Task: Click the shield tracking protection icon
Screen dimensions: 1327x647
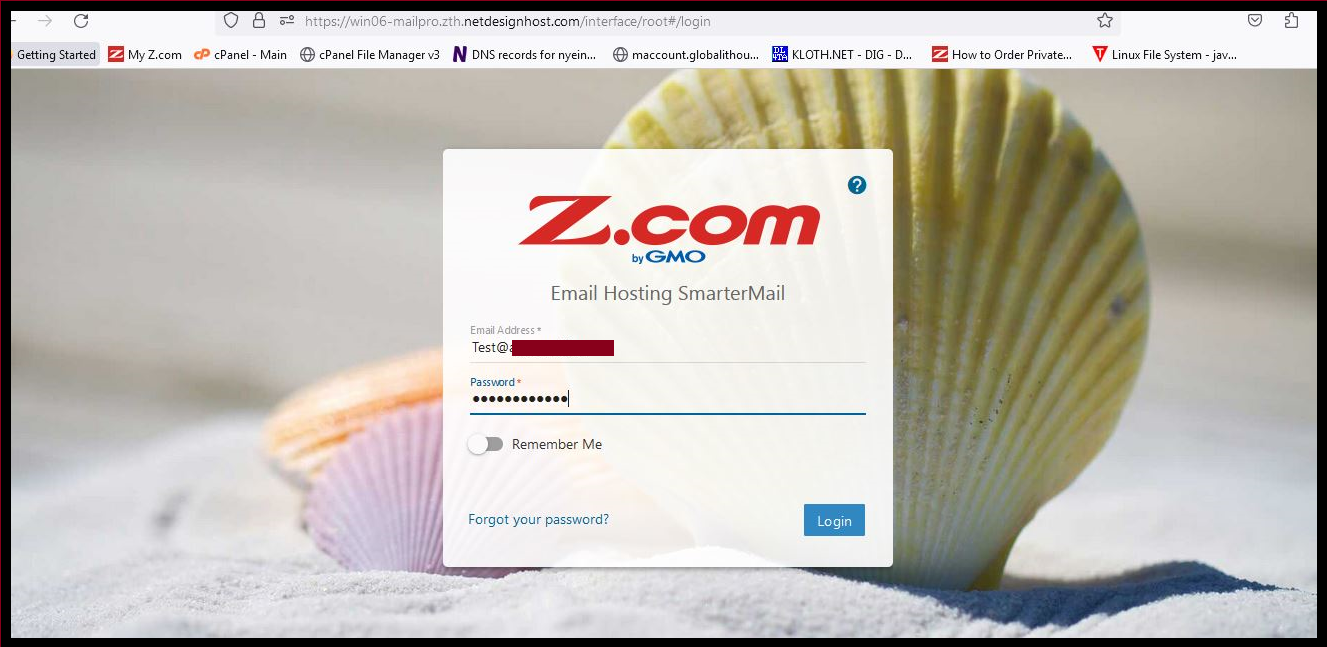Action: (x=231, y=21)
